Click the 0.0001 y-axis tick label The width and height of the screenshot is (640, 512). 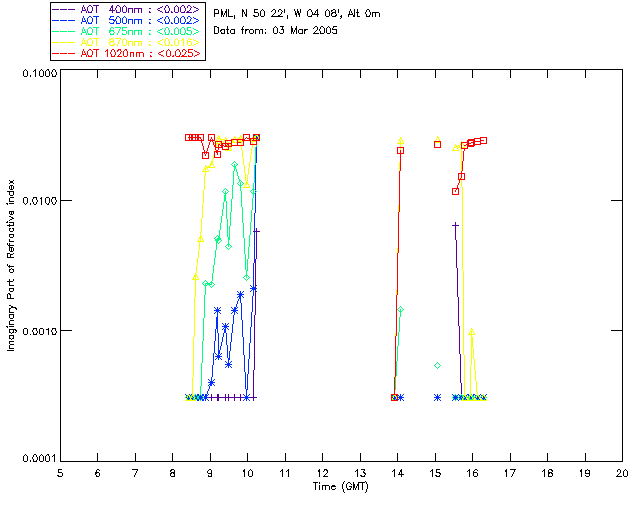(39, 459)
